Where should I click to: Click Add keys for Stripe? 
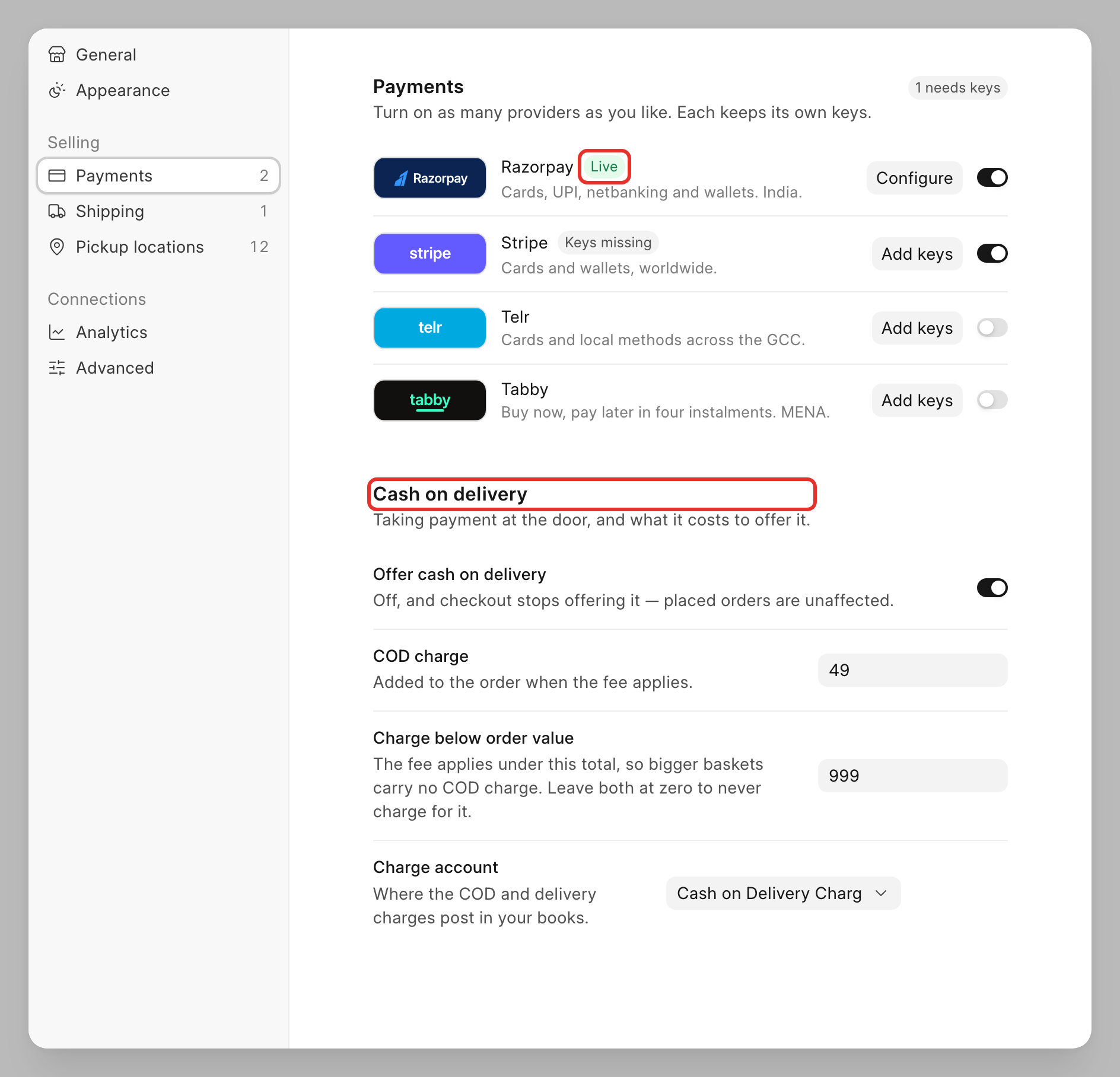917,254
